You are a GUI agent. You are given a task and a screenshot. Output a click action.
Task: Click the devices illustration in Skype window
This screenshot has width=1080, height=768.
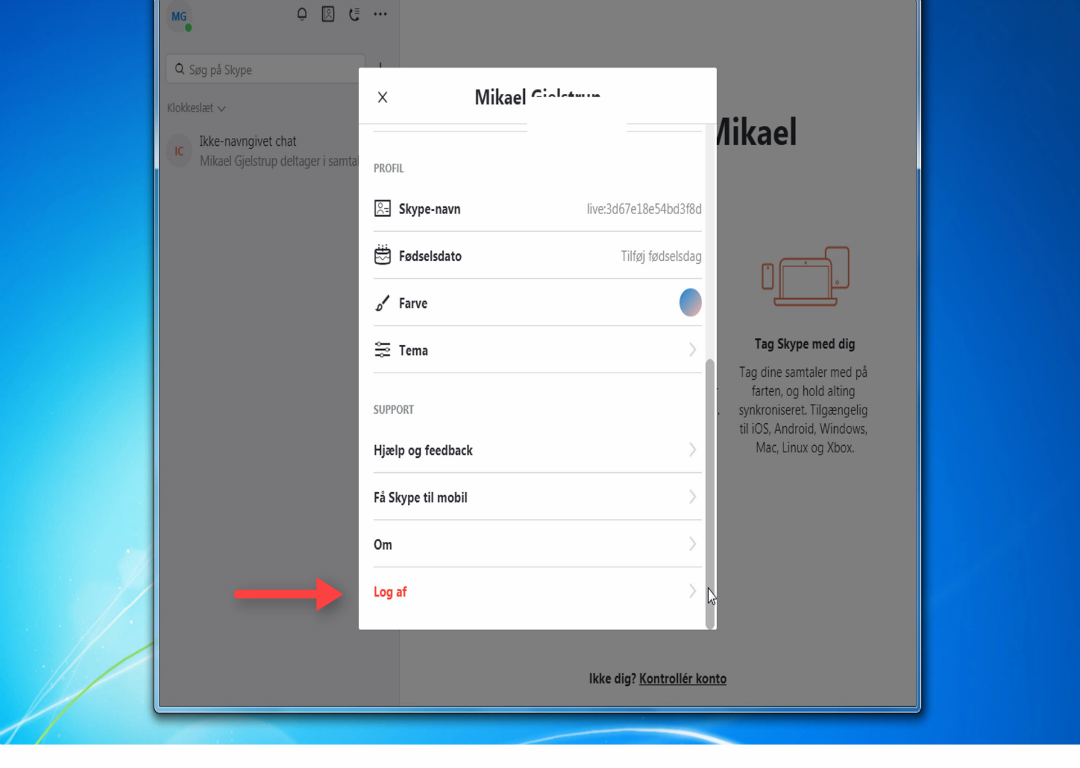pos(805,276)
